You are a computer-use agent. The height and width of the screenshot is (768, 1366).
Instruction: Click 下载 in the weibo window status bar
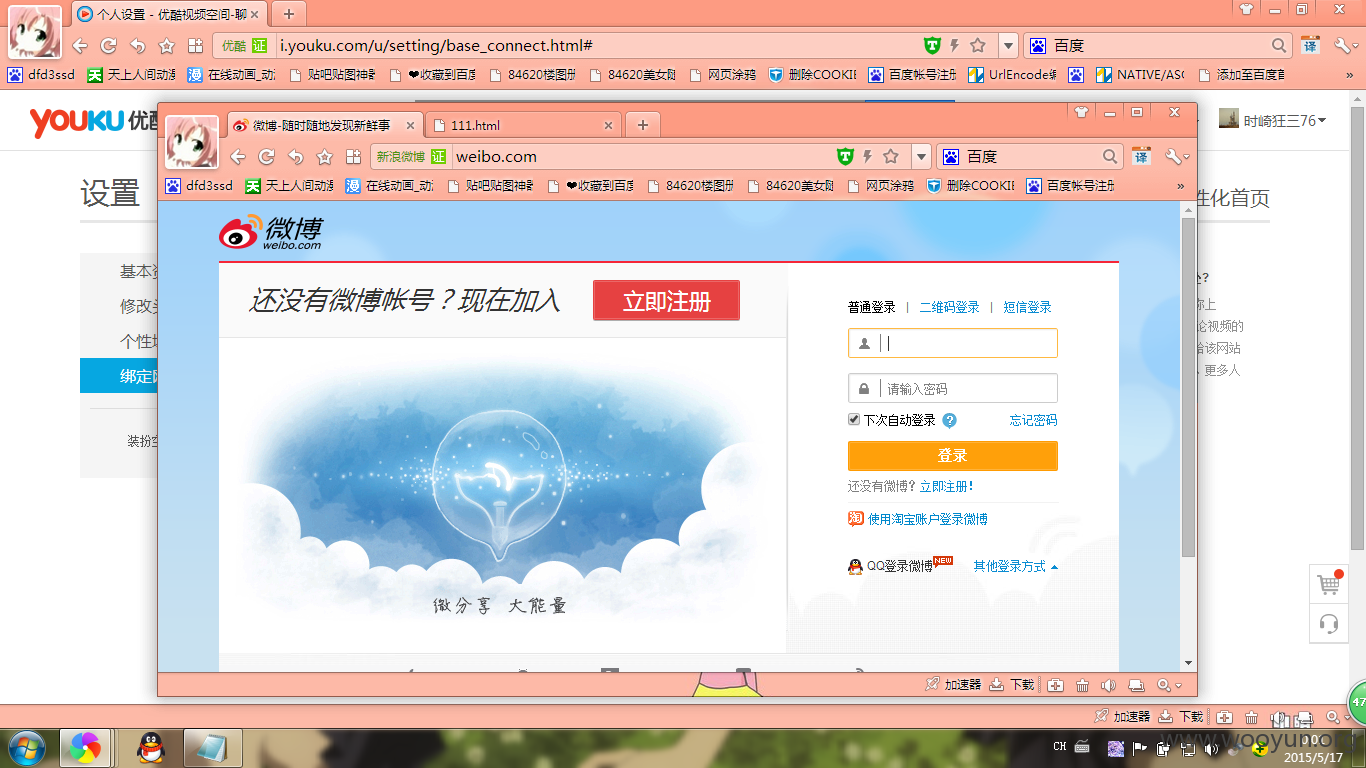[x=1012, y=685]
